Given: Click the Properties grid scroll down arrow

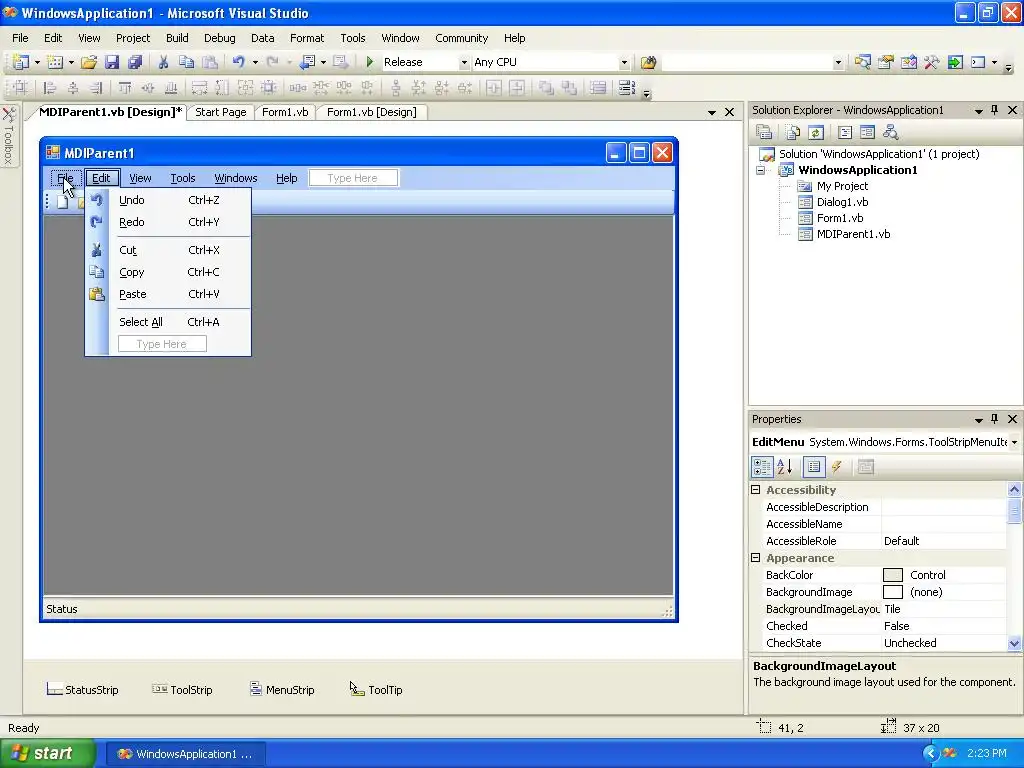Looking at the screenshot, I should pyautogui.click(x=1014, y=643).
